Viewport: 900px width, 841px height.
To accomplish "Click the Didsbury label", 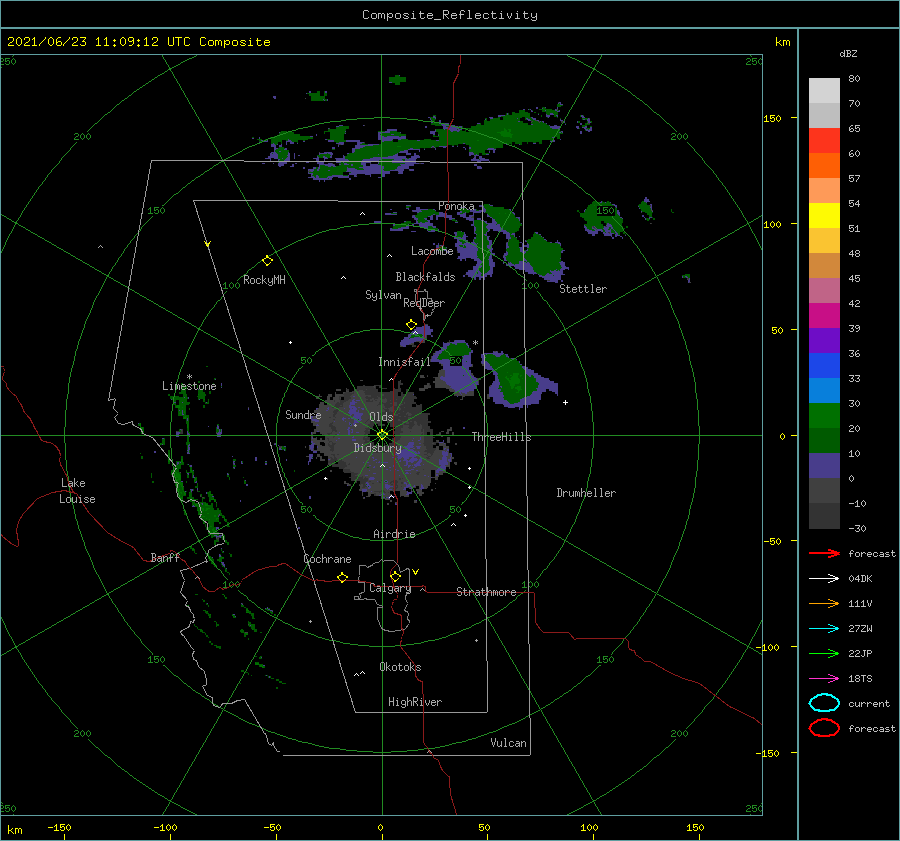I will (x=377, y=448).
